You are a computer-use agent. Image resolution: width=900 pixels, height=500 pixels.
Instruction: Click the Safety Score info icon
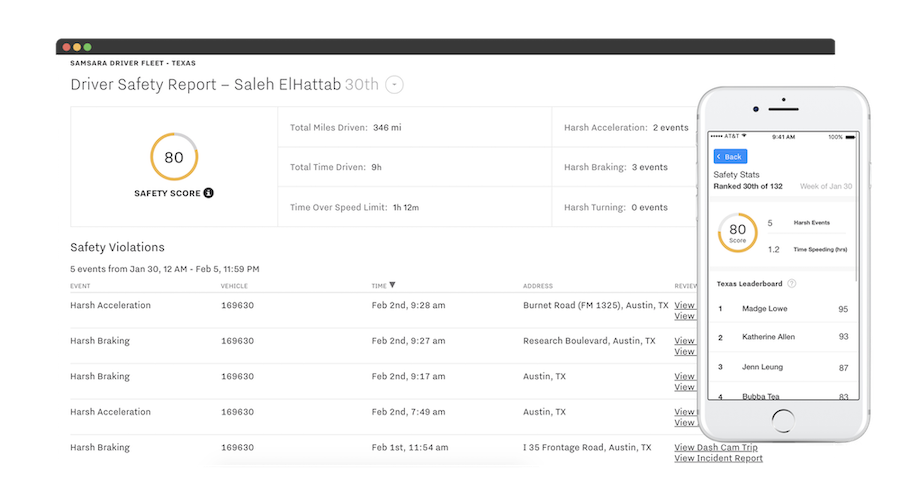click(x=208, y=193)
